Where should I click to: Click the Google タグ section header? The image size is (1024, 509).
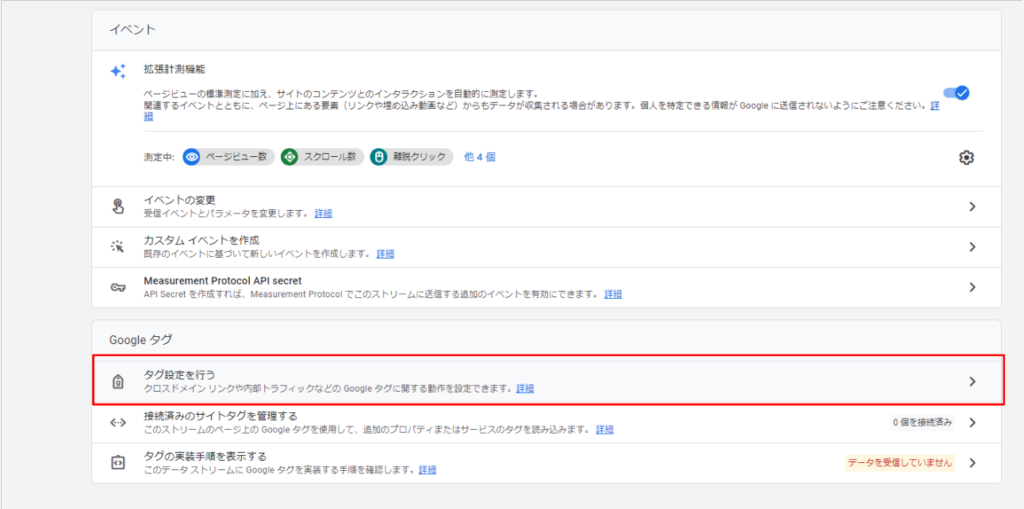tap(140, 339)
